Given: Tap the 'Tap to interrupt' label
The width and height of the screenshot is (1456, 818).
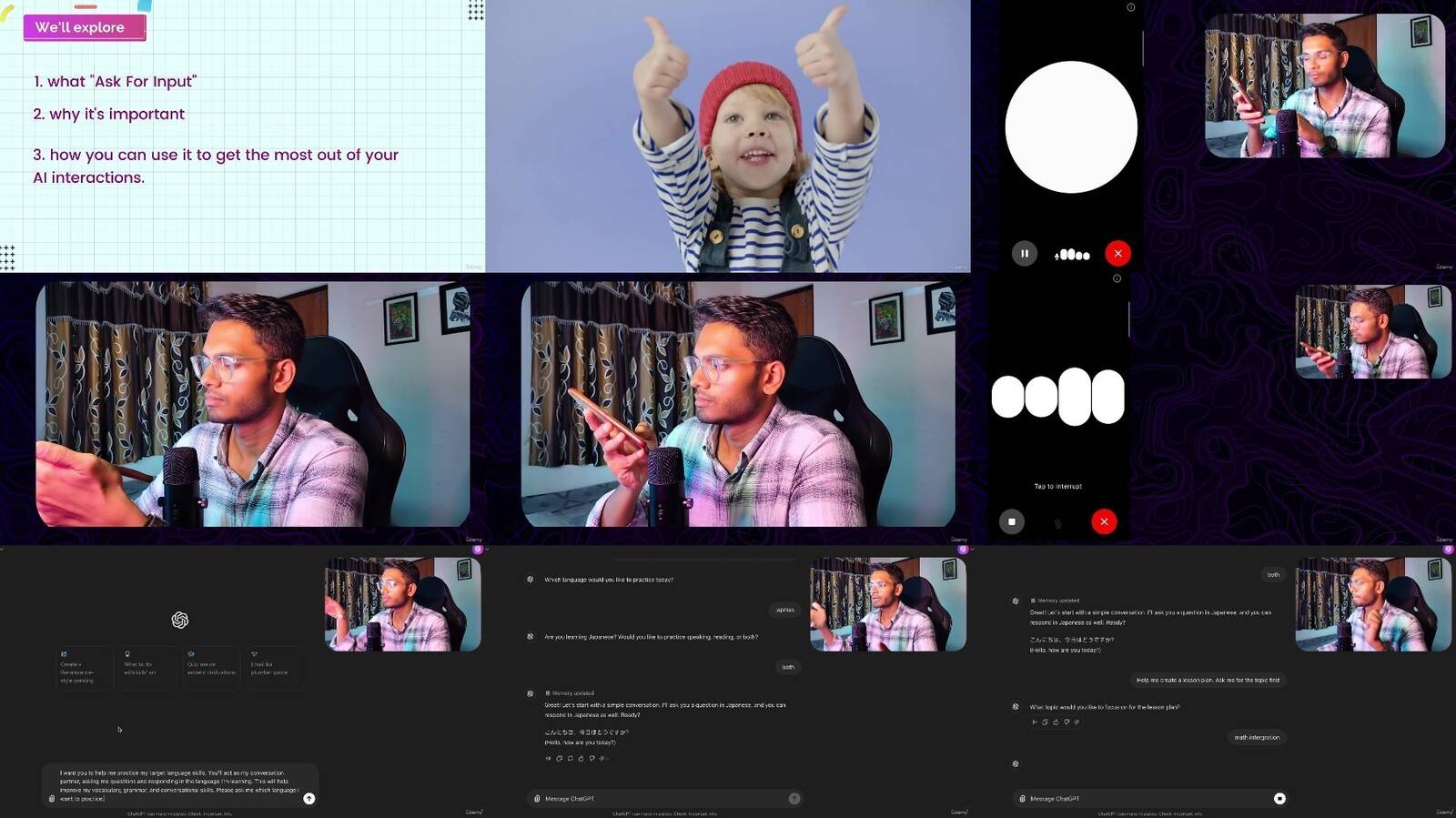Looking at the screenshot, I should coord(1057,487).
